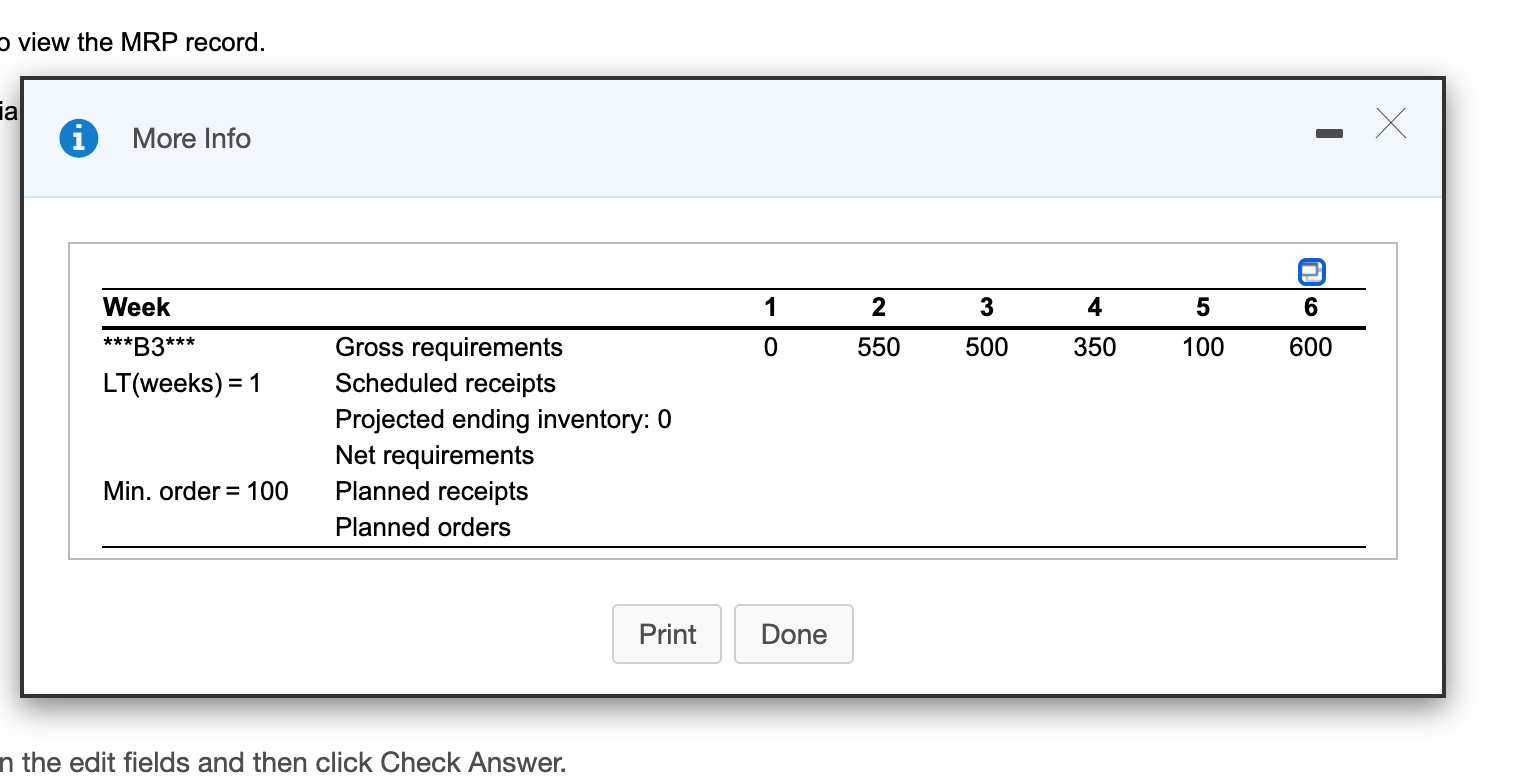Select the Gross requirements value for week 2
Viewport: 1518px width, 776px height.
(x=879, y=347)
